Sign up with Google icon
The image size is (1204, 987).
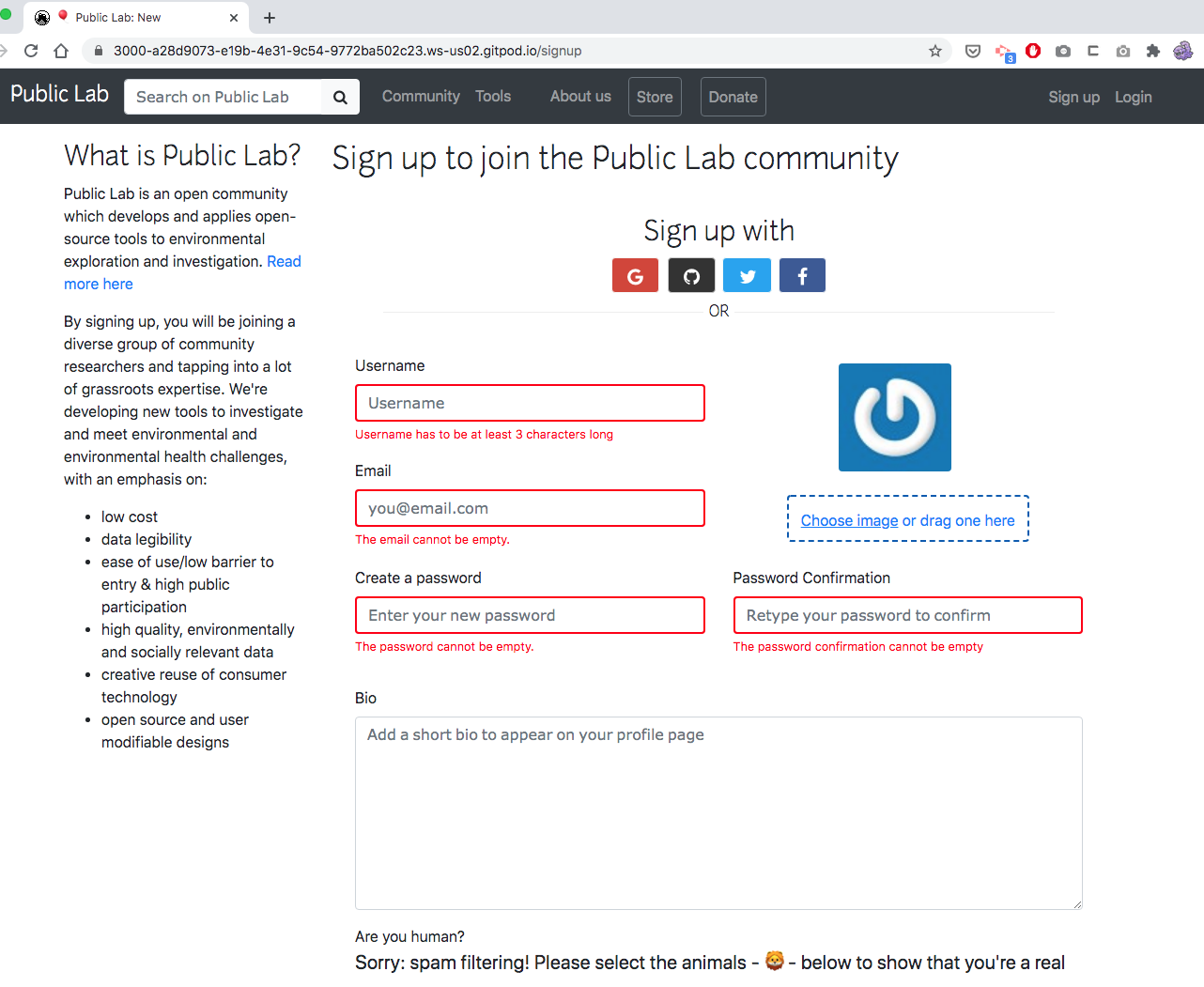pos(635,275)
